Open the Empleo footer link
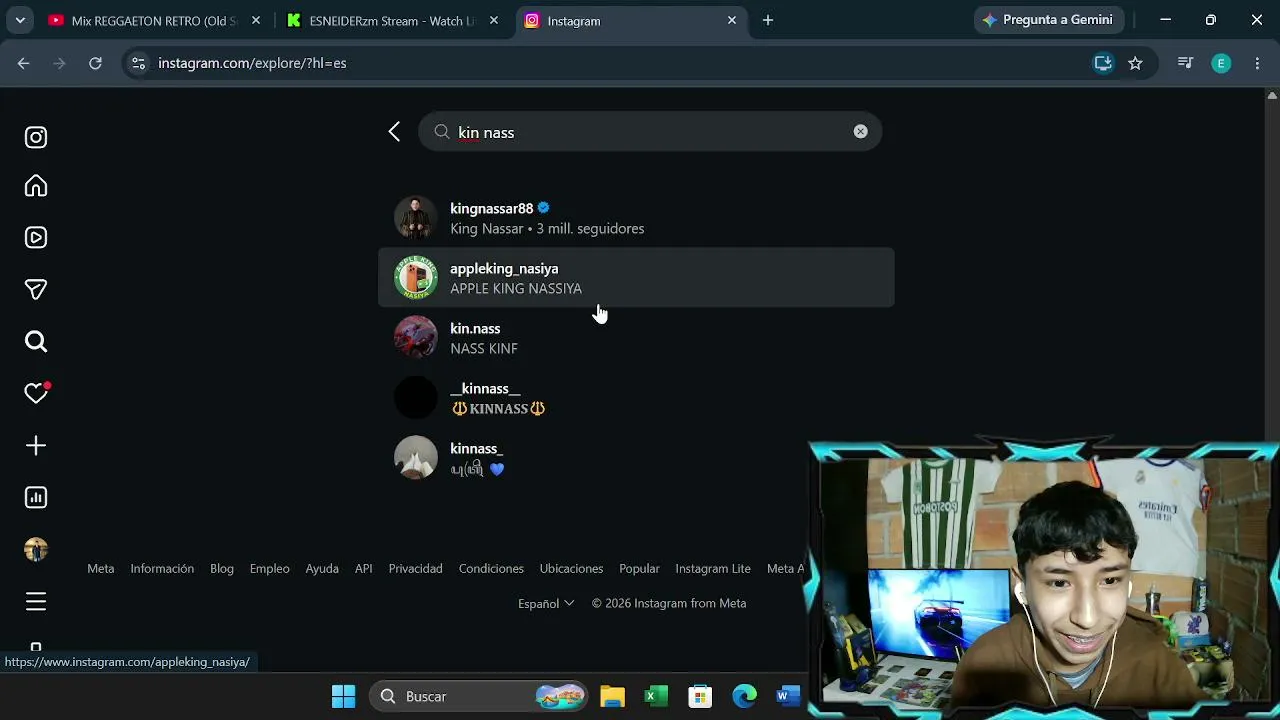The width and height of the screenshot is (1280, 720). coord(269,569)
